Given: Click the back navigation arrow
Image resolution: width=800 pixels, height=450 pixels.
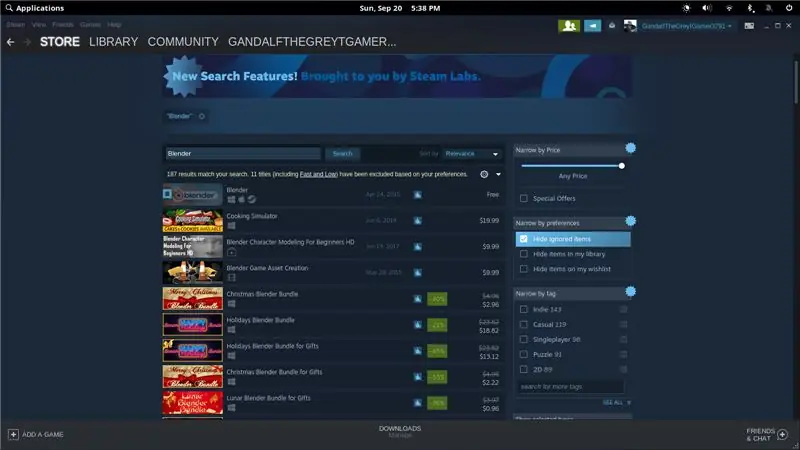Looking at the screenshot, I should 11,42.
